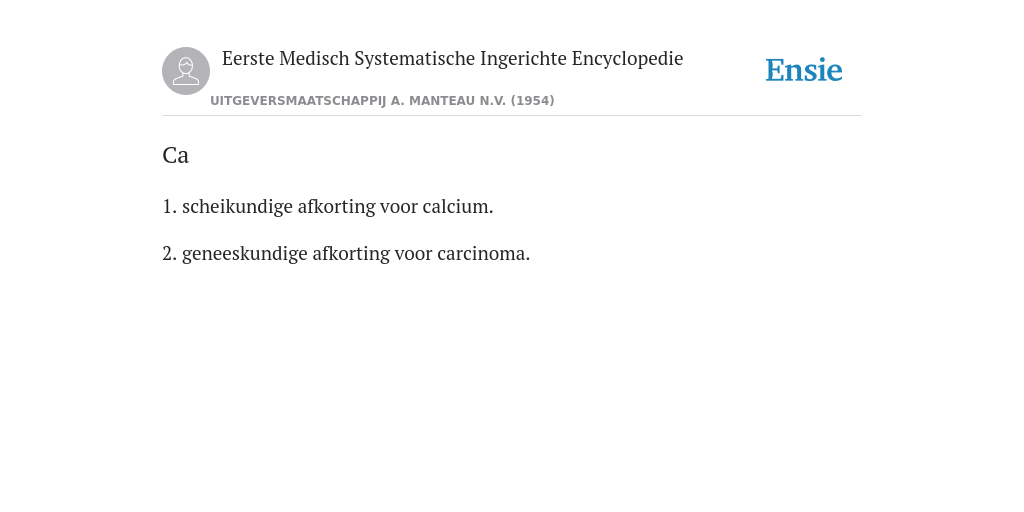Open Eerste Medisch Systematische Ingerichte Encyclopedie title
This screenshot has height=512, width=1024.
pyautogui.click(x=453, y=59)
